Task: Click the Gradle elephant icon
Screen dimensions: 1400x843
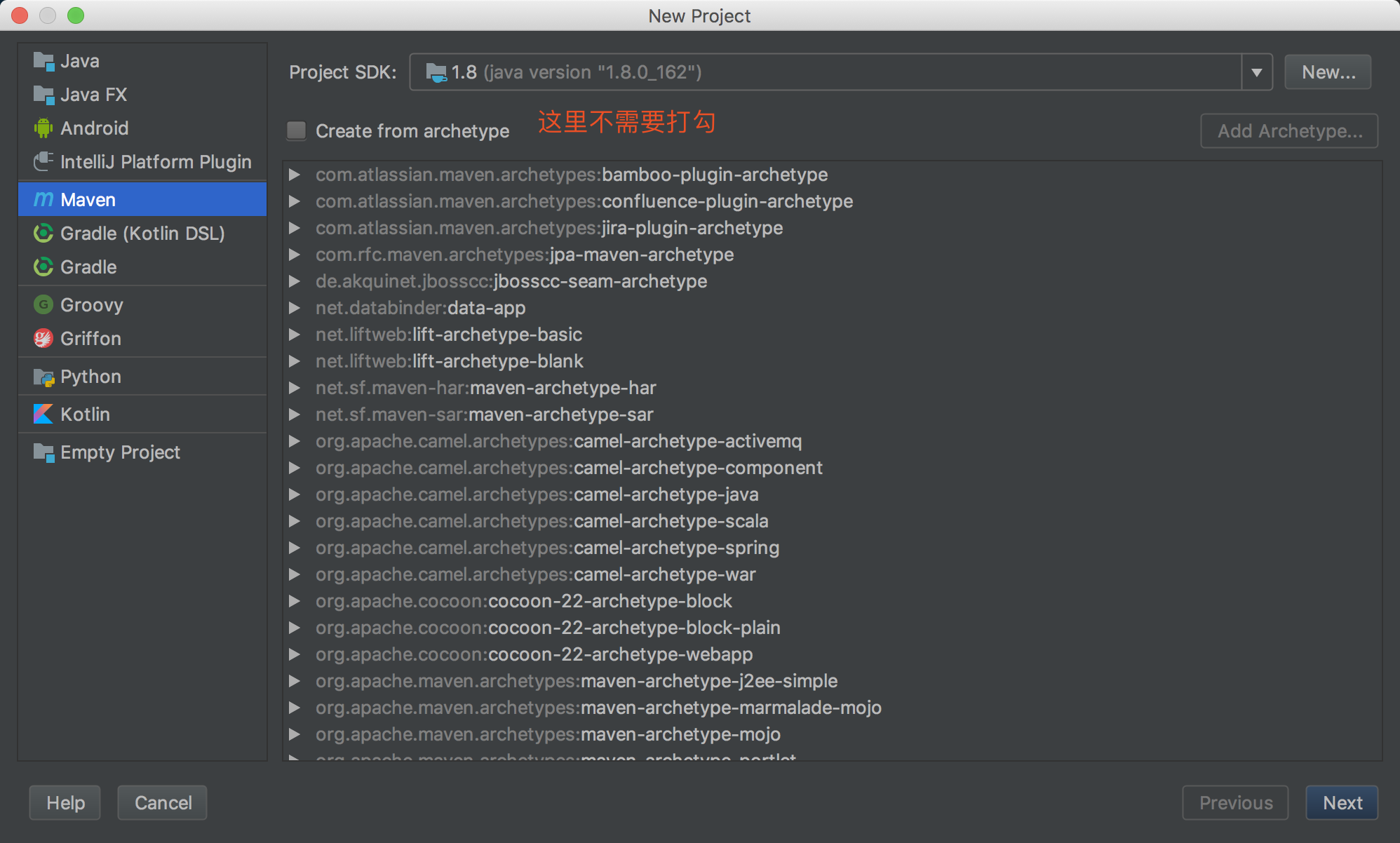Action: point(43,267)
